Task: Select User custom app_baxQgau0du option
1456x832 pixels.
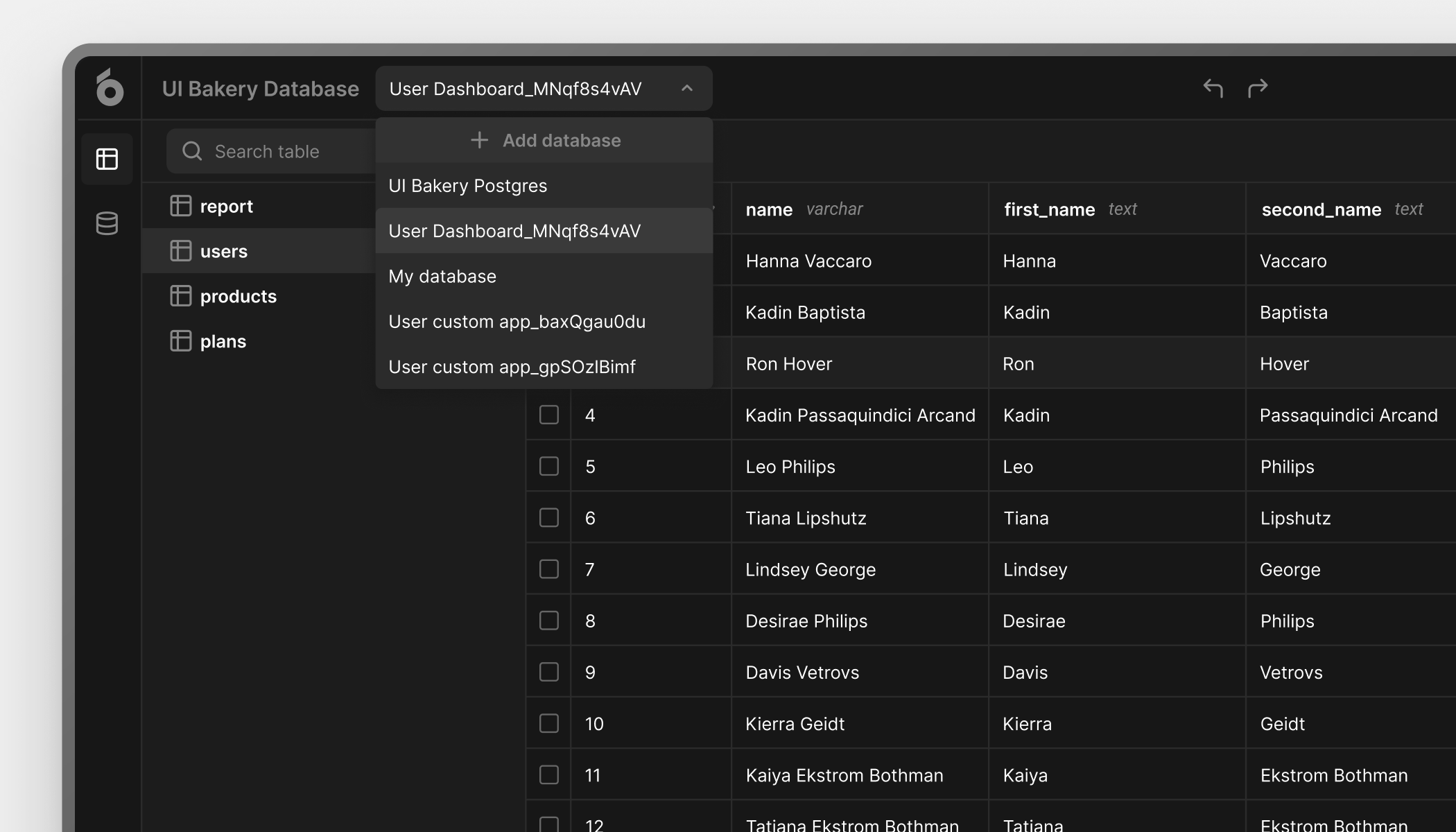Action: (517, 322)
